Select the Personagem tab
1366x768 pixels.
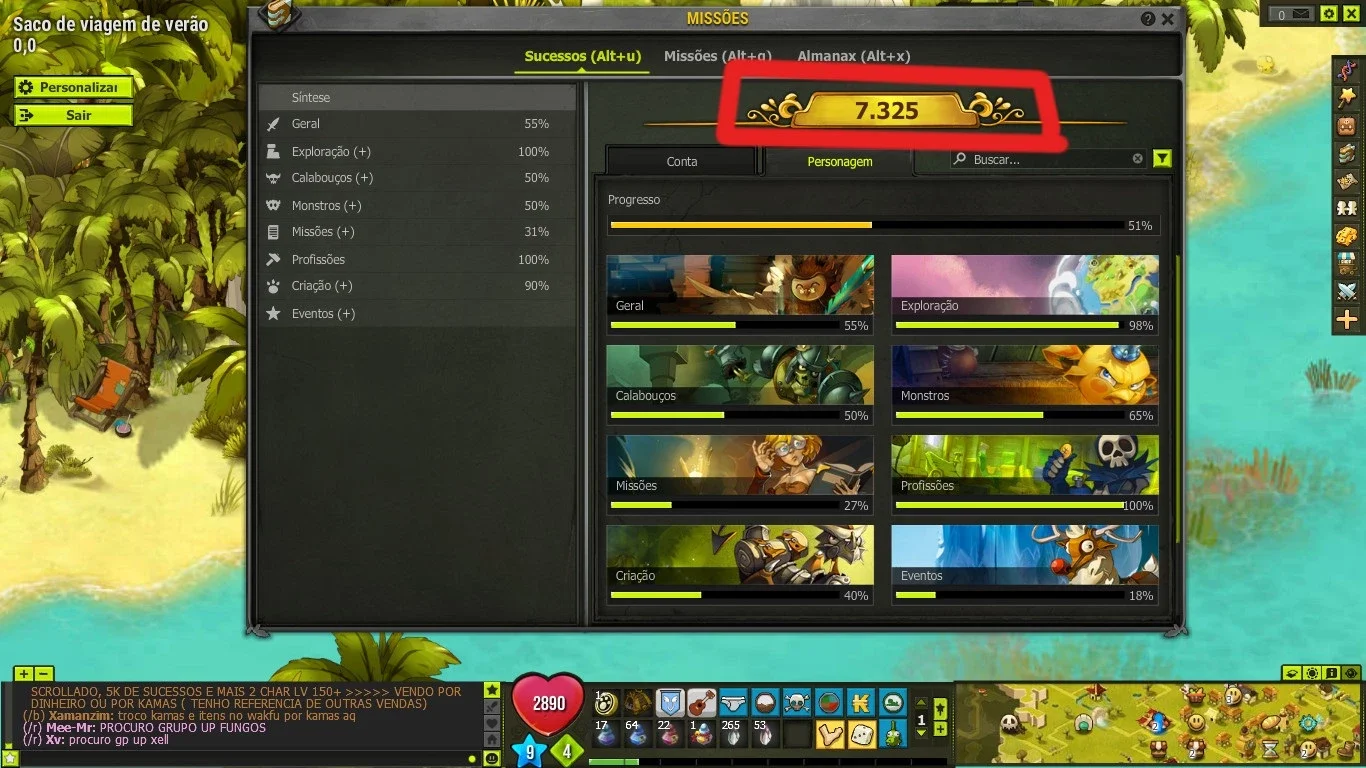840,161
